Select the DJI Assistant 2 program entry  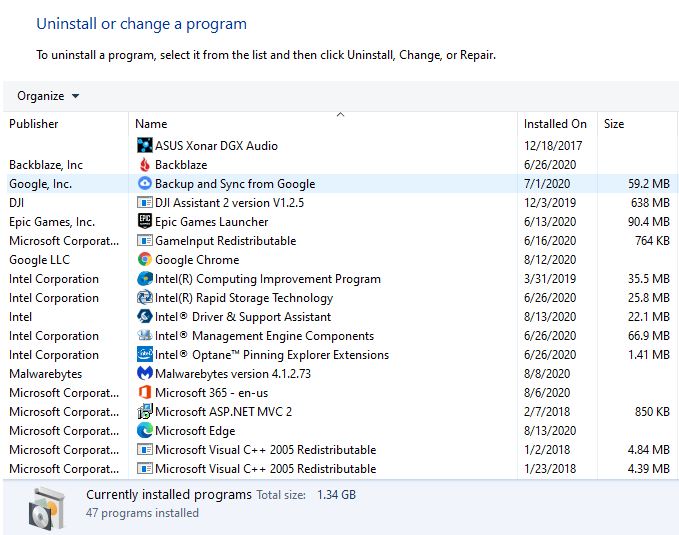point(229,203)
